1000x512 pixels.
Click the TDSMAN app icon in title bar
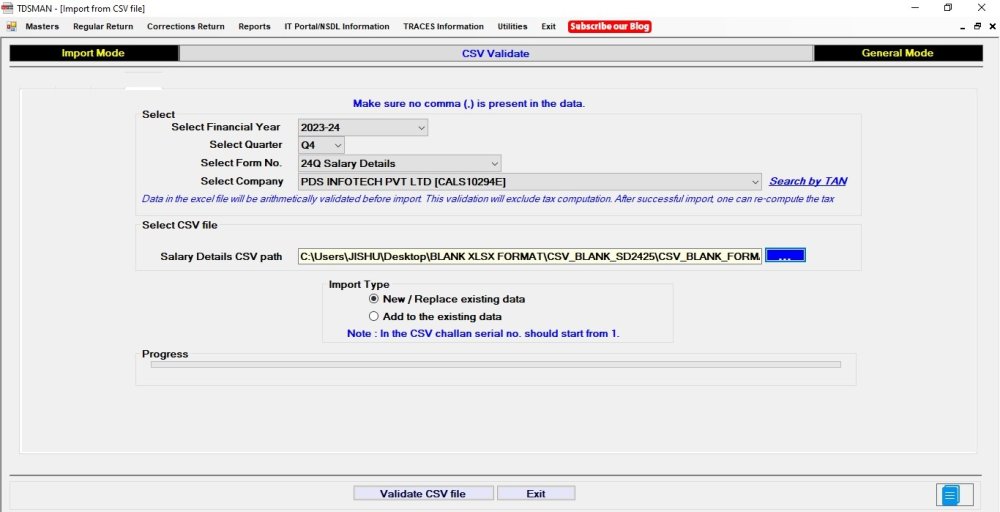tap(7, 8)
